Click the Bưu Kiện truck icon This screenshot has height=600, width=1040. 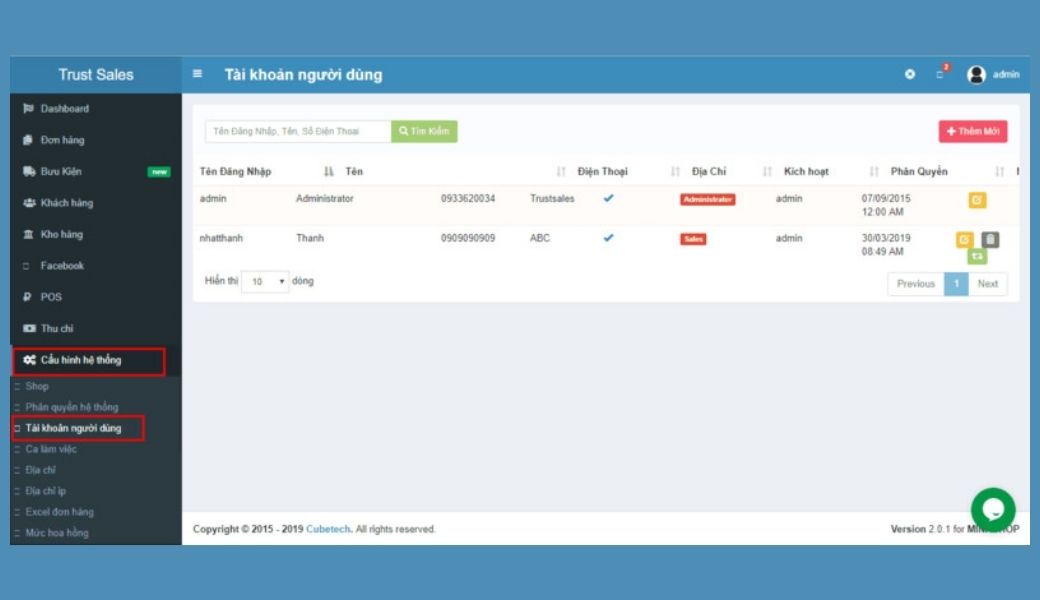[x=29, y=172]
